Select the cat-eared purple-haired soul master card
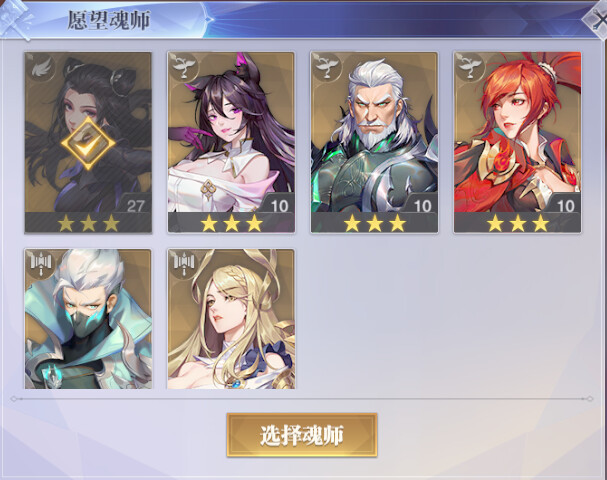 click(231, 142)
